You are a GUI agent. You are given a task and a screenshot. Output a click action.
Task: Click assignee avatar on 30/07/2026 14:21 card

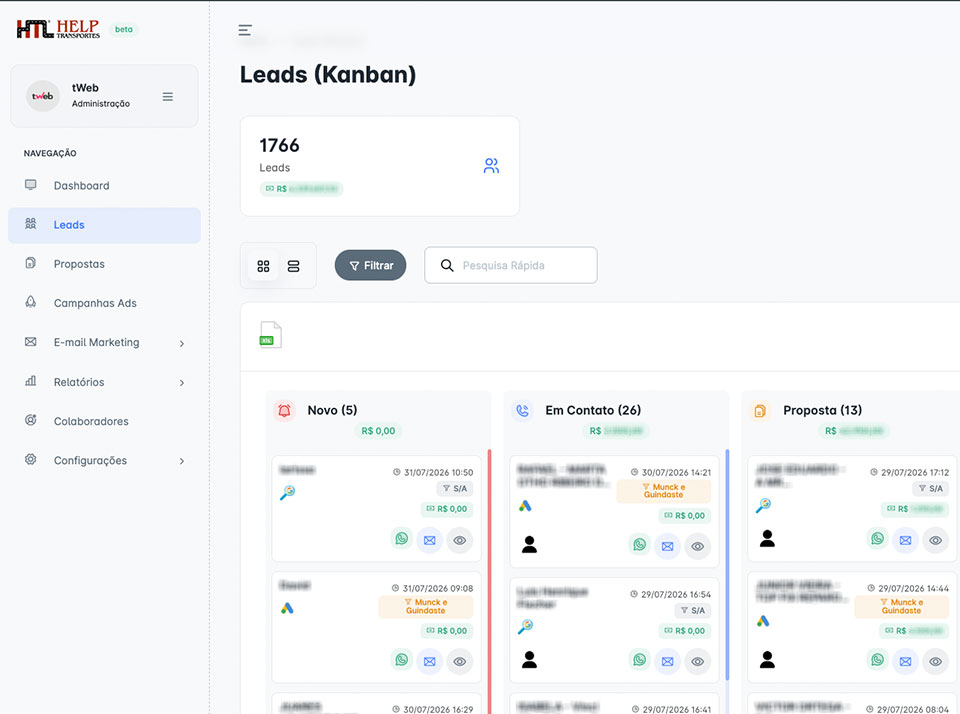click(530, 544)
